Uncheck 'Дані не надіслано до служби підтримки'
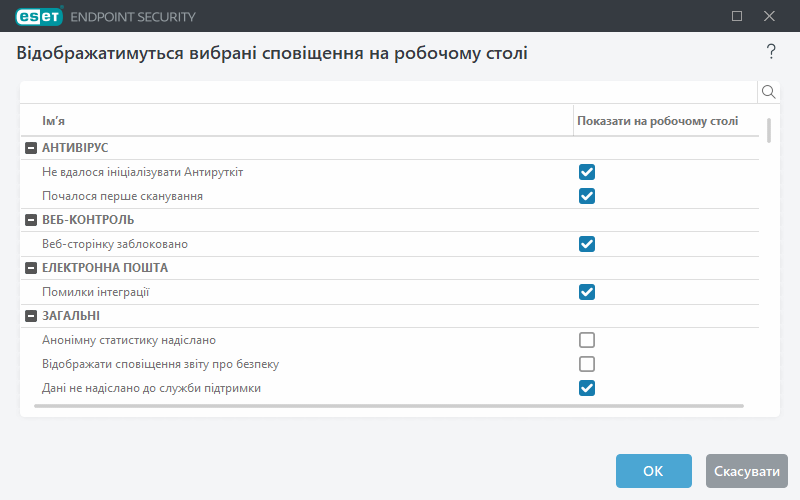Screen dimensions: 800x500 [x=587, y=388]
